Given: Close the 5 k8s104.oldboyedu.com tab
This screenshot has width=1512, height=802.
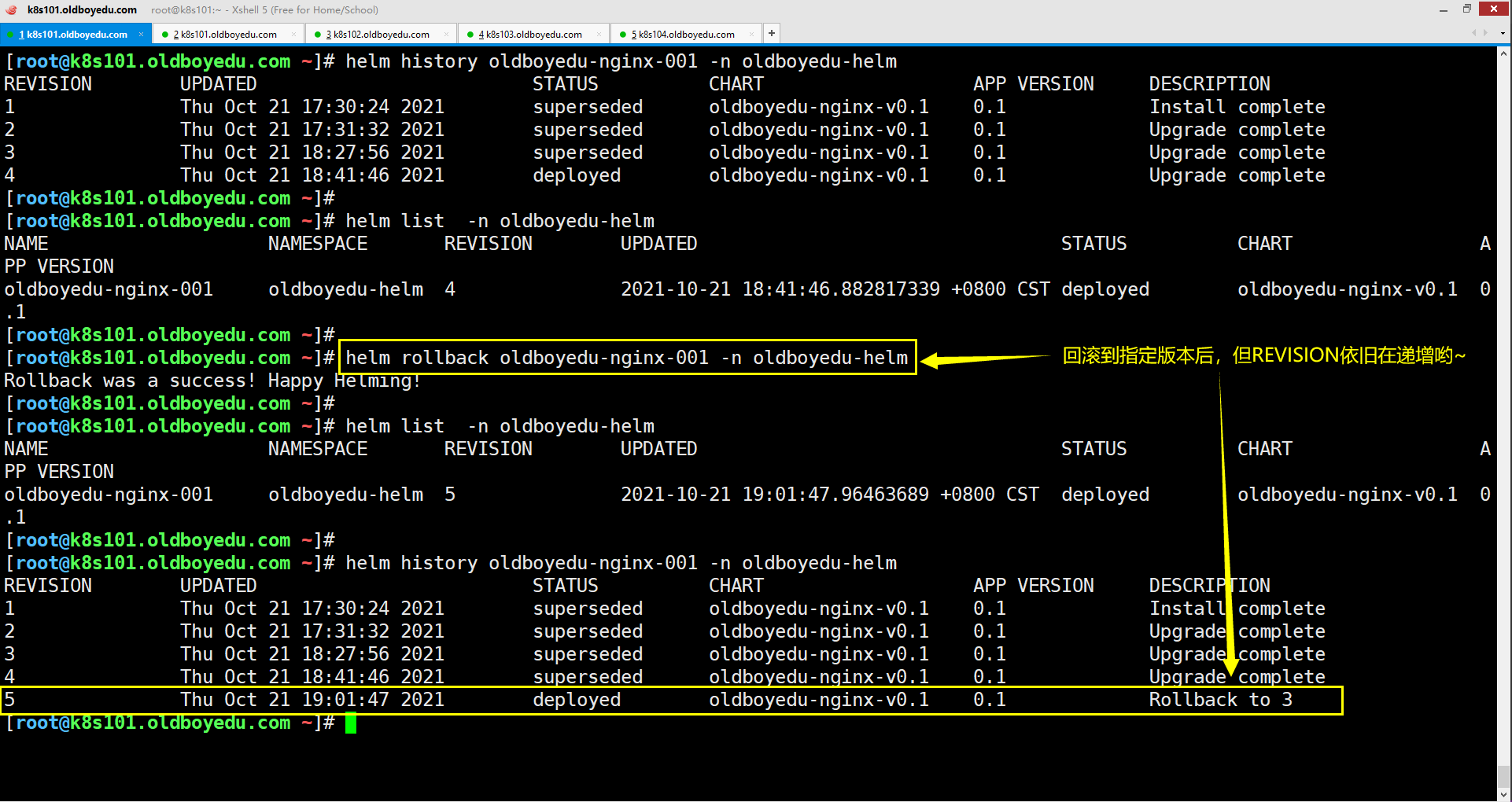Looking at the screenshot, I should click(751, 34).
